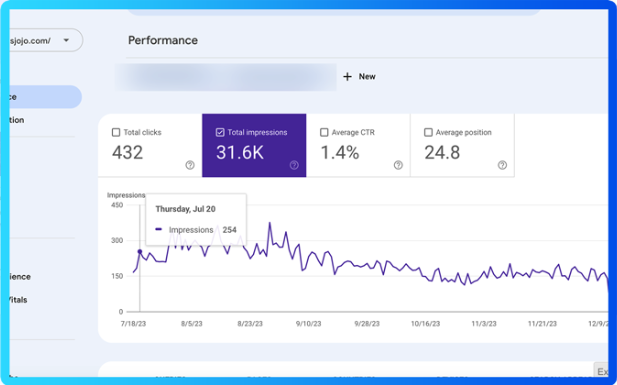Image resolution: width=617 pixels, height=385 pixels.
Task: Click the blurred date filter chips area
Action: (x=225, y=77)
